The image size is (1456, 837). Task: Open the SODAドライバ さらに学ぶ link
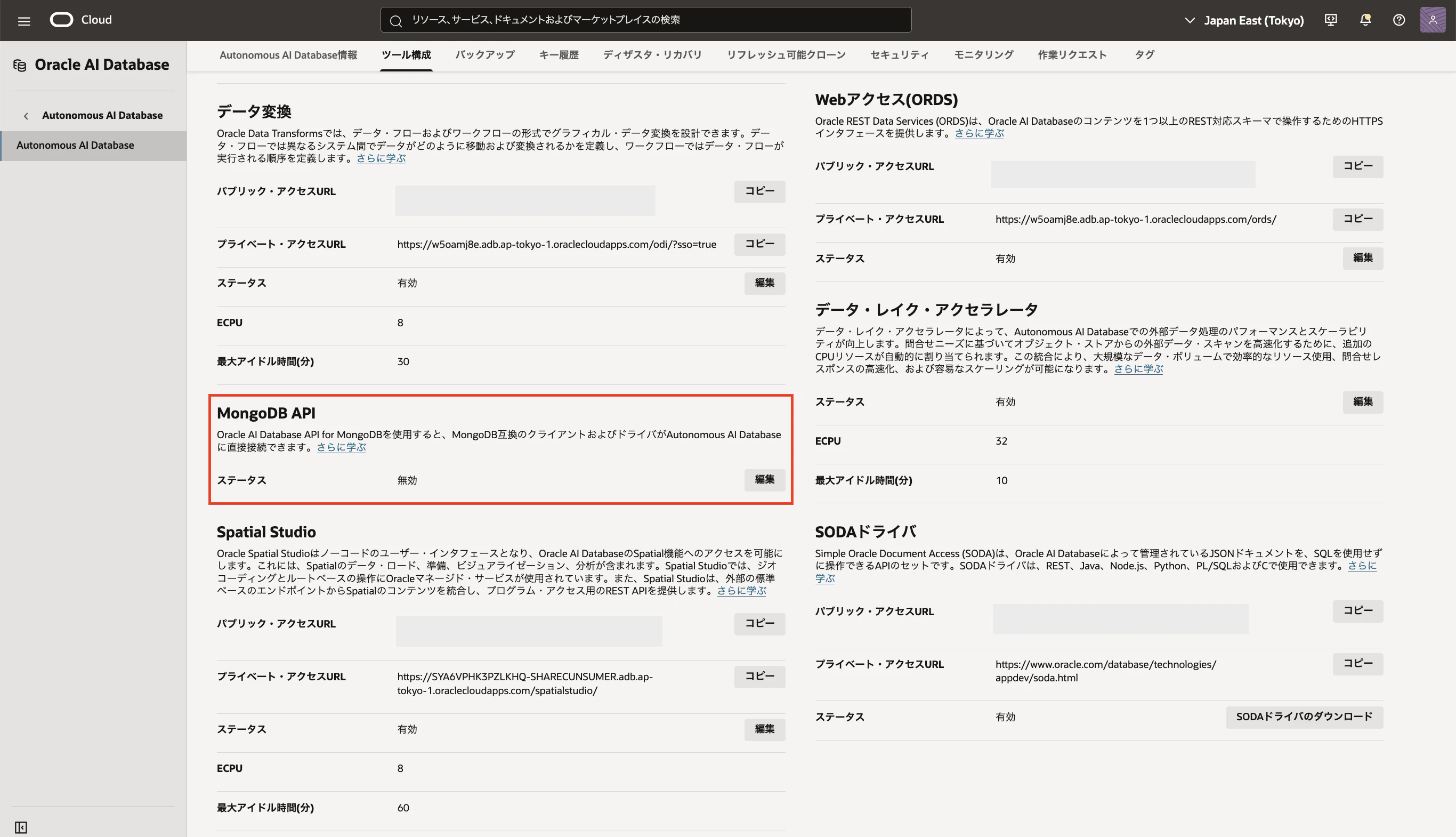1362,566
